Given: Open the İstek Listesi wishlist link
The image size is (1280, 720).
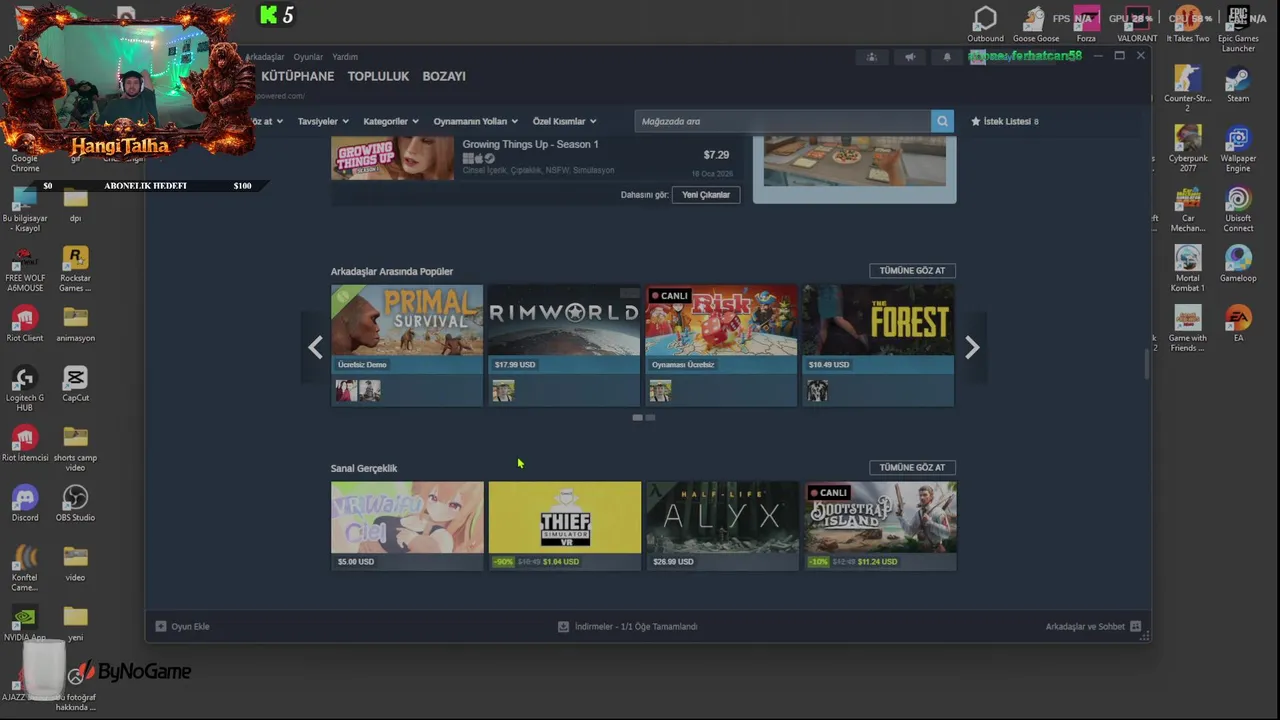Looking at the screenshot, I should click(1005, 121).
